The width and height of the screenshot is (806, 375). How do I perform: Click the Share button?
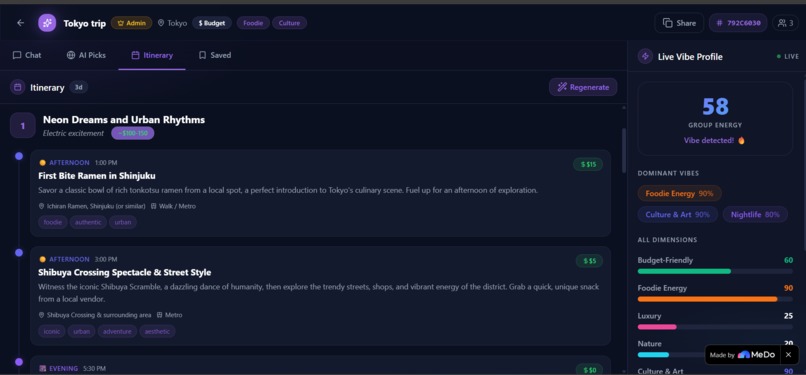(x=679, y=23)
